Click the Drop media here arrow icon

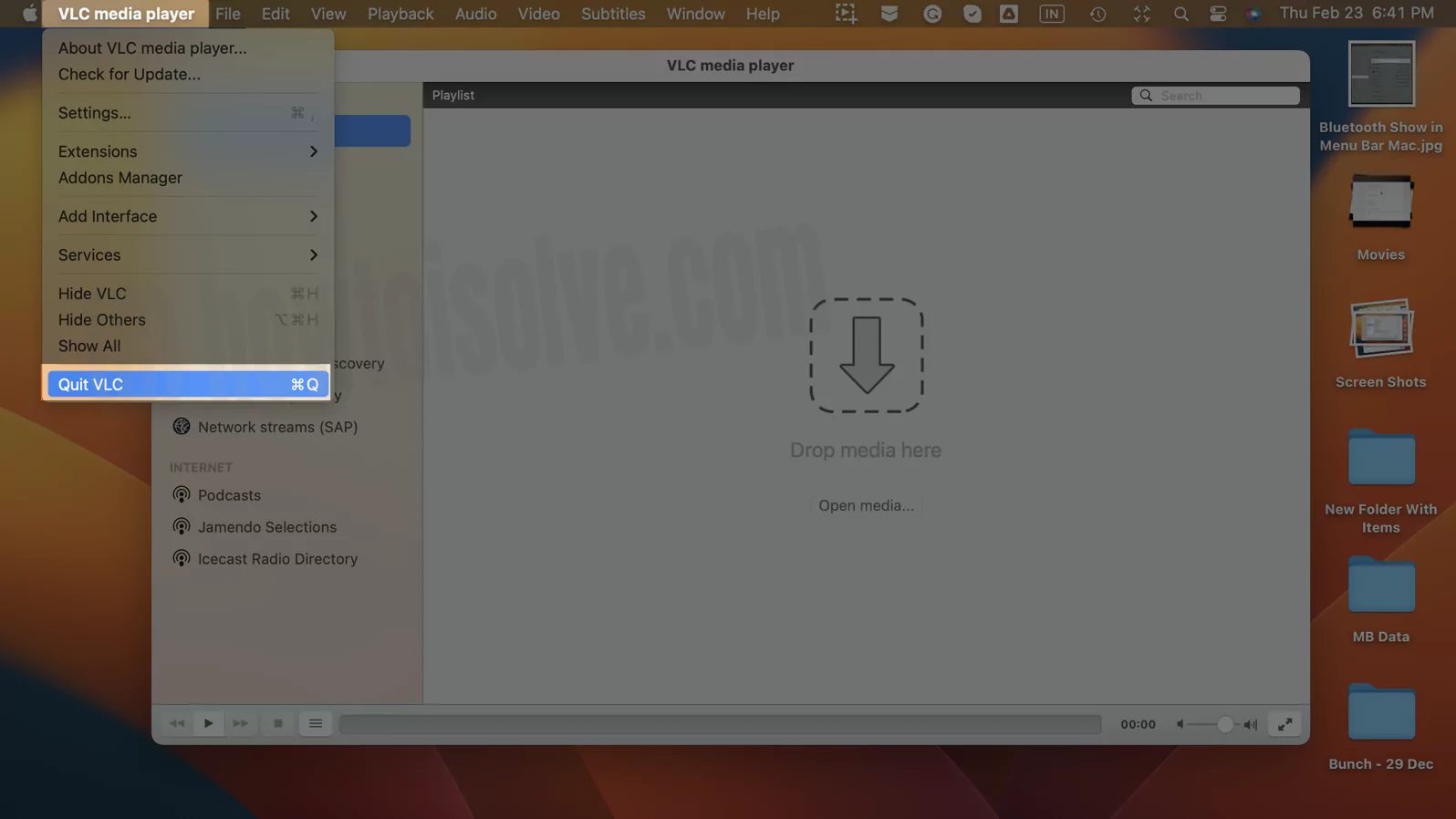867,356
